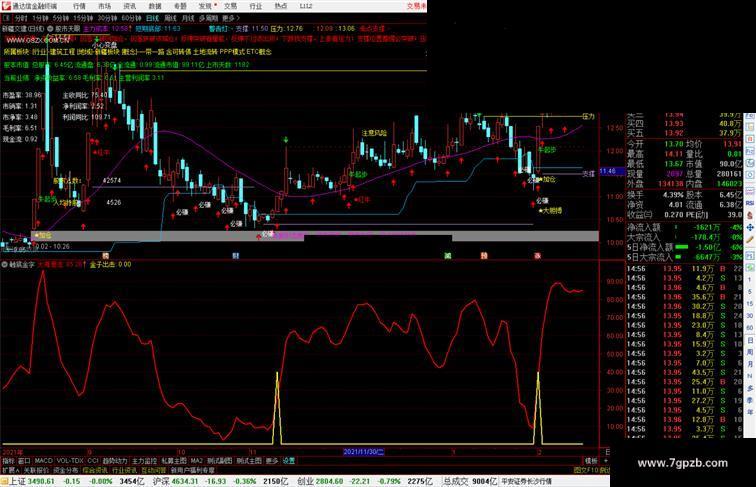This screenshot has height=487, width=756.
Task: Click the 图文F10 button
Action: pos(585,470)
